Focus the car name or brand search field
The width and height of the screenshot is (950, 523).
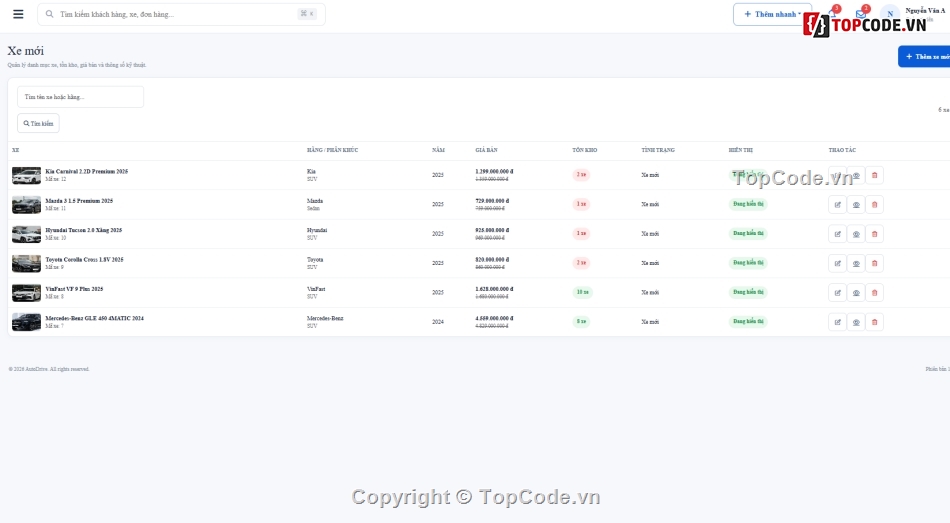coord(81,97)
